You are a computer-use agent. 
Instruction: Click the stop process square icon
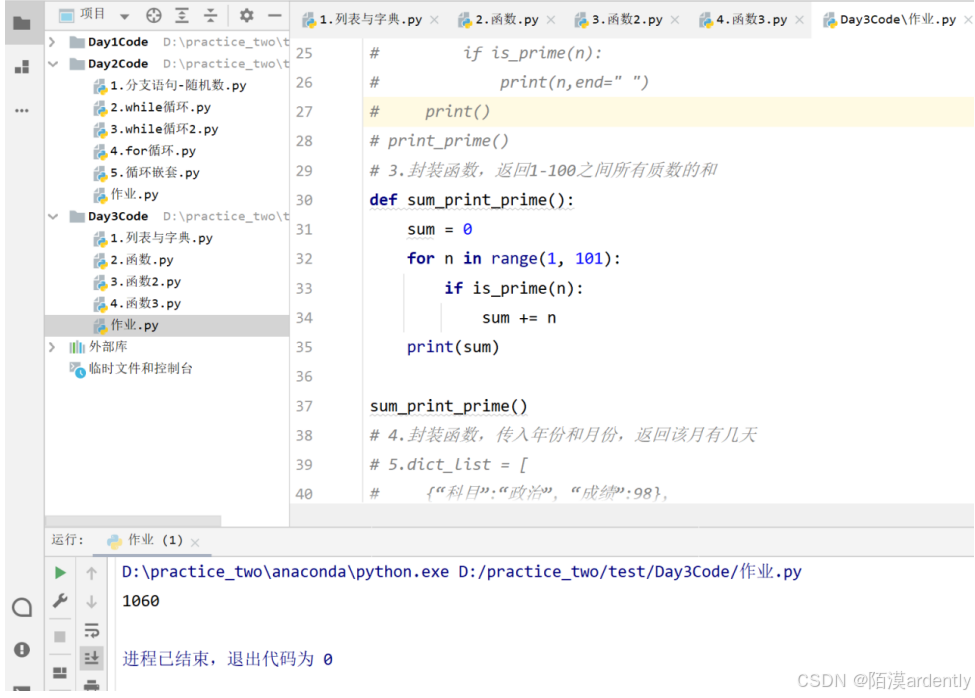(60, 636)
